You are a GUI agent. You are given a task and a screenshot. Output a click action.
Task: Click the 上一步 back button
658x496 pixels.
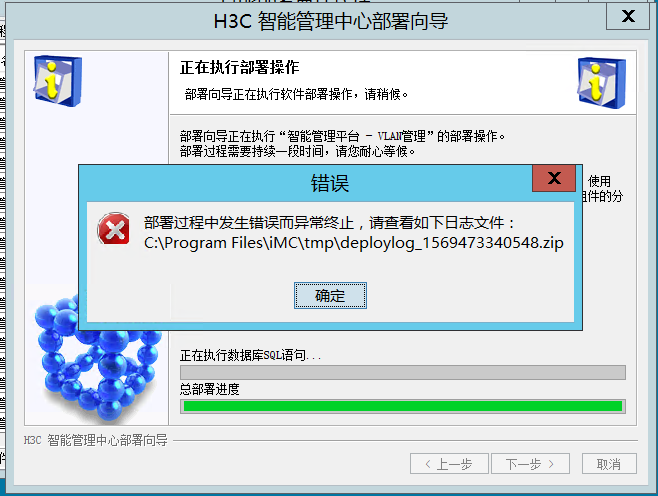tap(449, 464)
